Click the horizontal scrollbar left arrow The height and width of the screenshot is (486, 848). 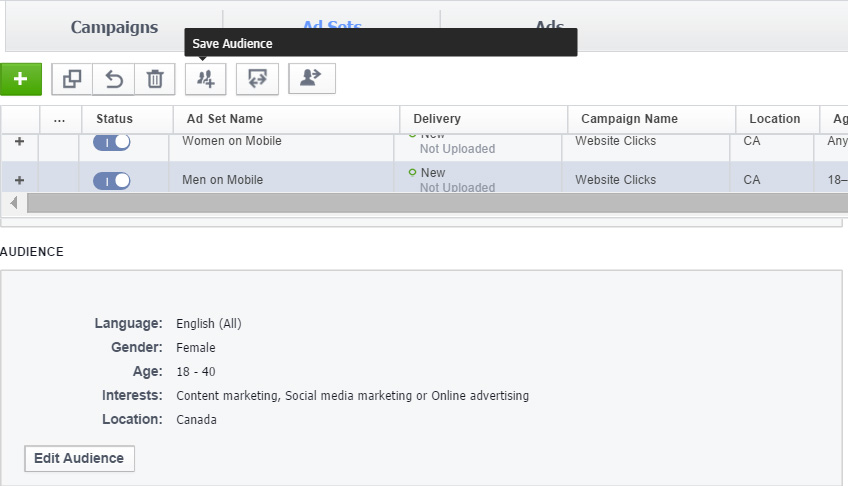pos(14,203)
